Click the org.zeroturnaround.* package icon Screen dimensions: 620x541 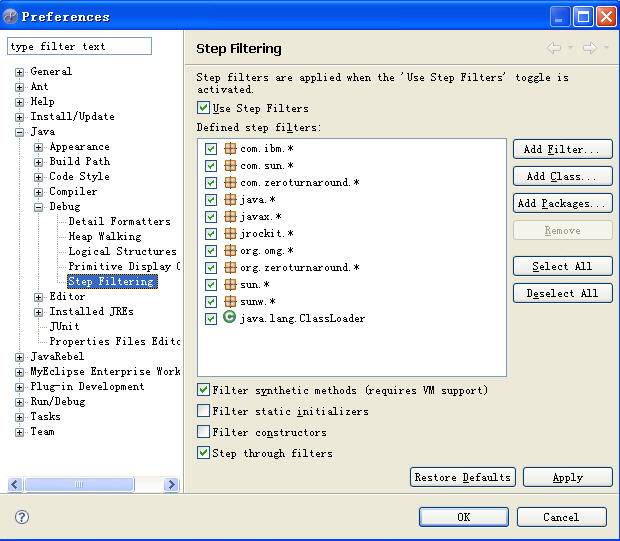[x=230, y=268]
